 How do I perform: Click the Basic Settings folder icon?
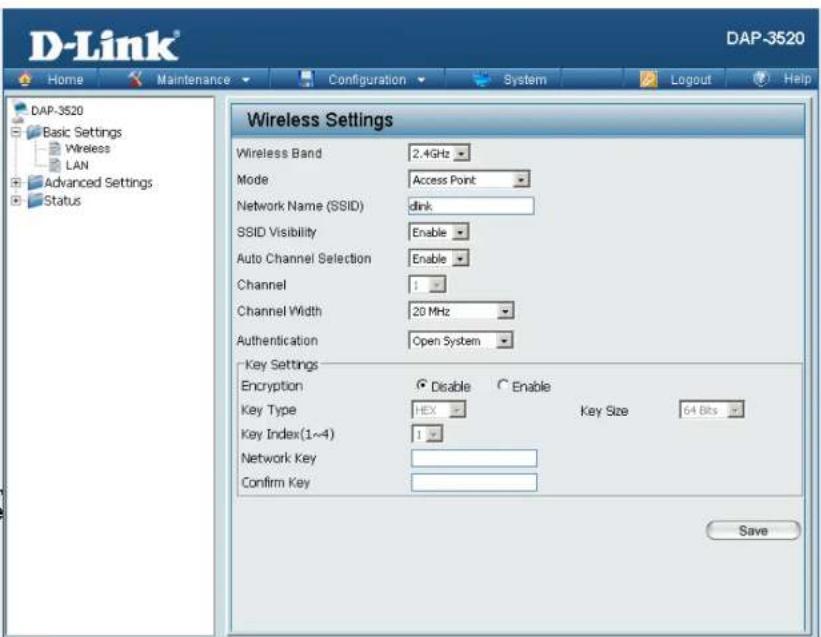click(34, 132)
